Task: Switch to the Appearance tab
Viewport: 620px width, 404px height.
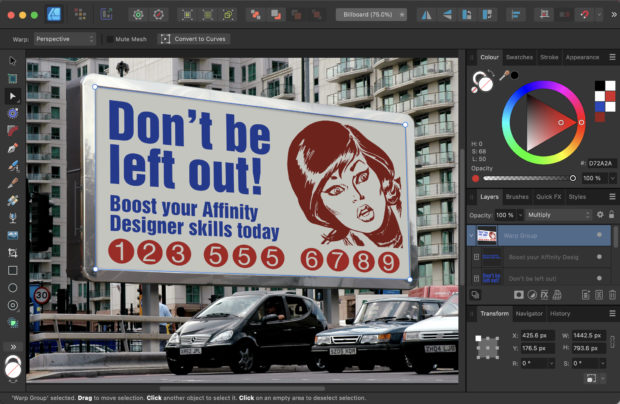Action: pyautogui.click(x=582, y=57)
